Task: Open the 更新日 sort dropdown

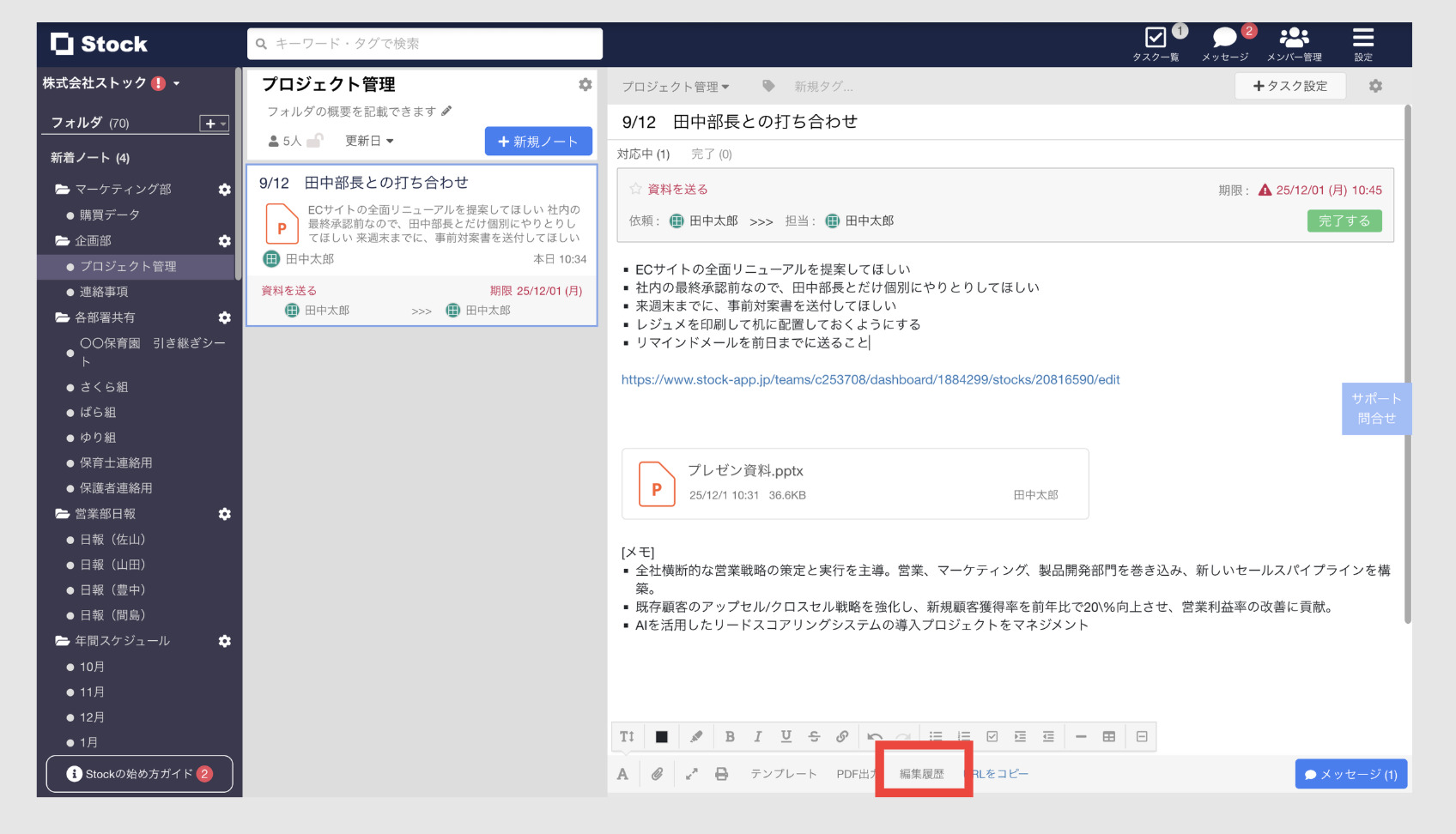Action: coord(369,141)
